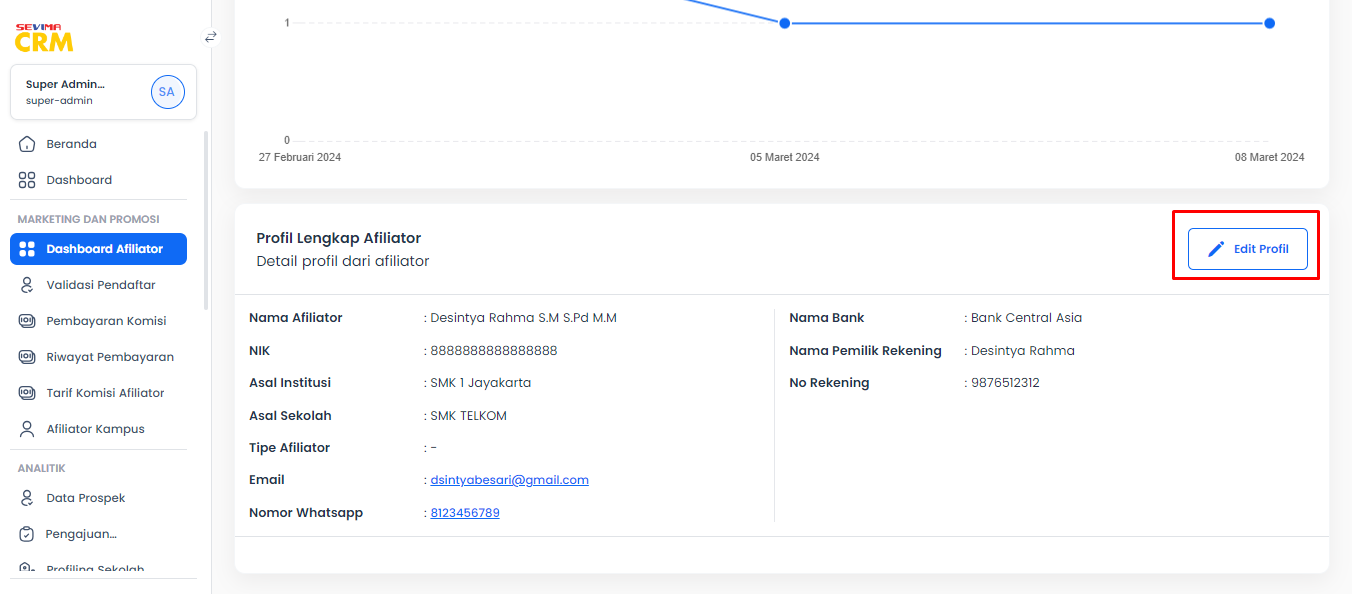The image size is (1354, 594).
Task: Click the Validasi Pendaftar person icon
Action: 28,285
